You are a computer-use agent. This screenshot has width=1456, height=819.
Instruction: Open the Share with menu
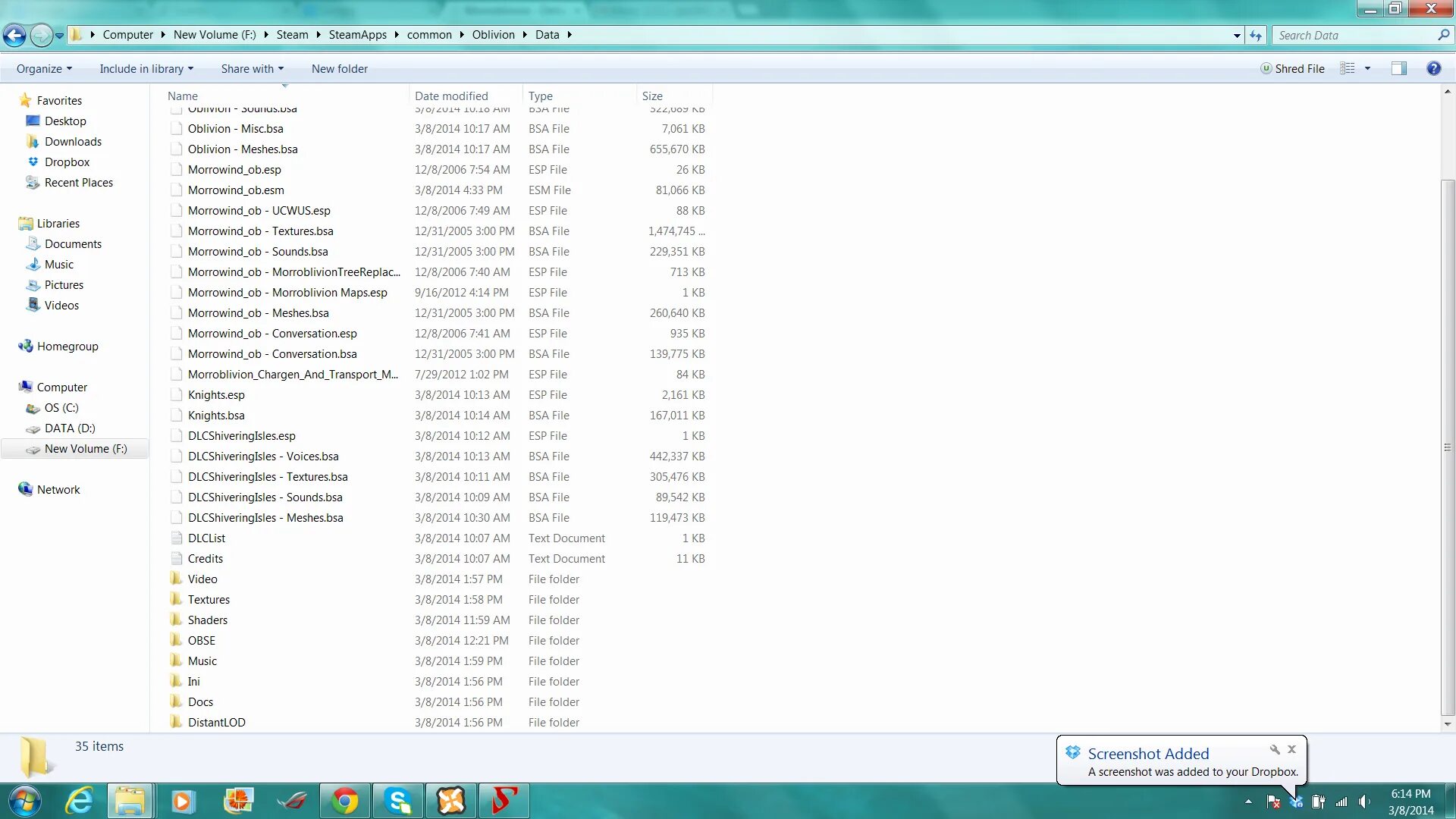click(252, 68)
